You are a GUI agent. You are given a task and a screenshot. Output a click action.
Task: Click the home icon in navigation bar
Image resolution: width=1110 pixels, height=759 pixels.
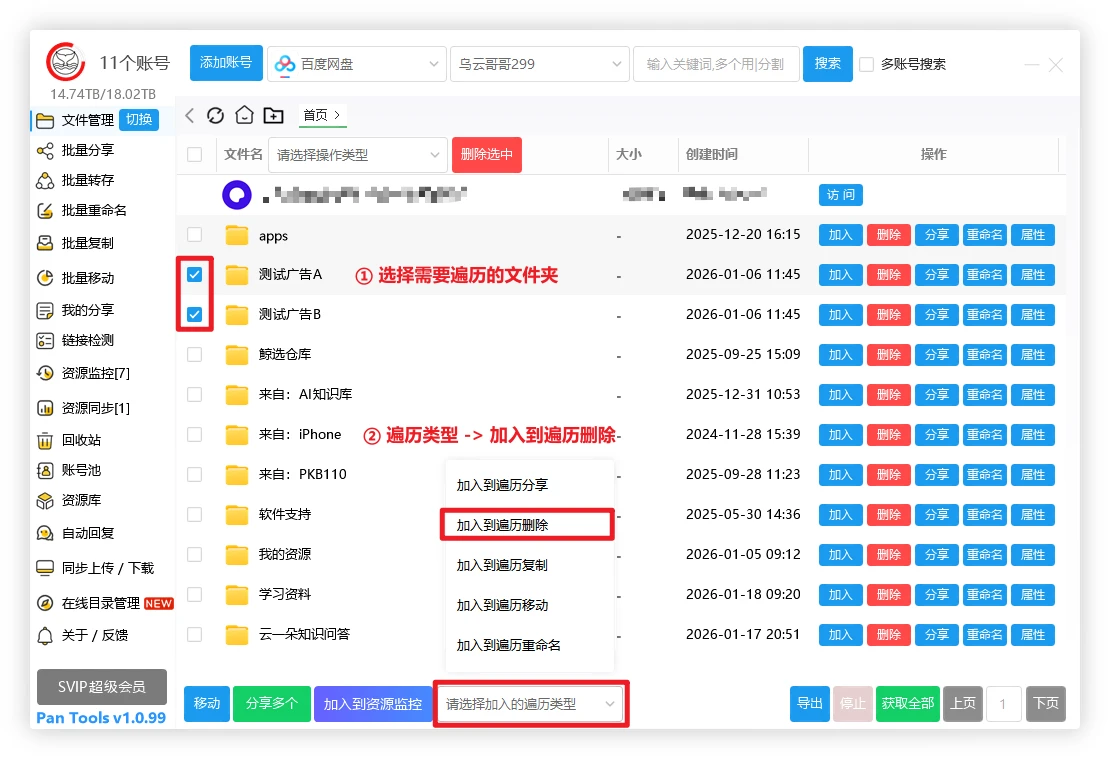(x=244, y=115)
